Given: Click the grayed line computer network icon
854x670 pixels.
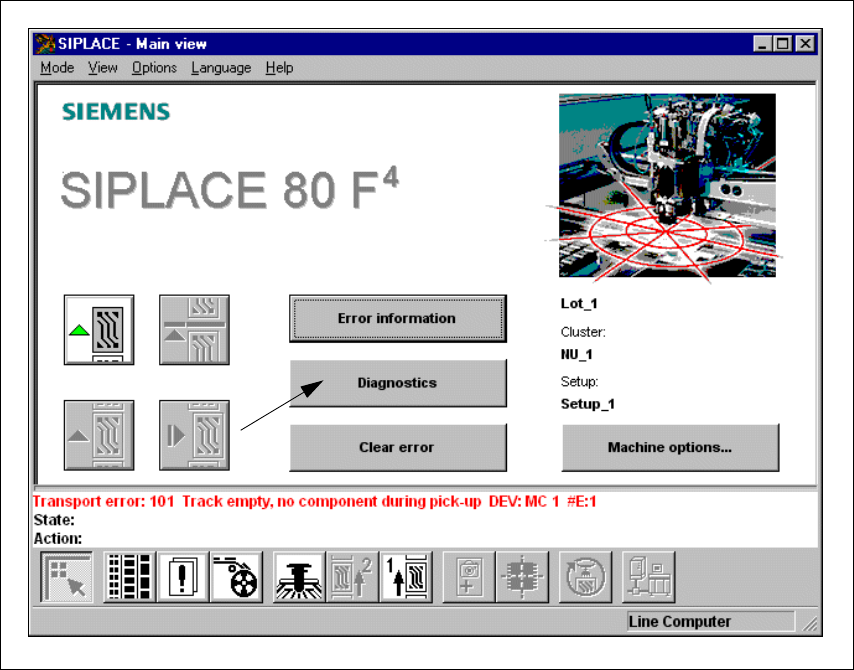Looking at the screenshot, I should pos(648,577).
